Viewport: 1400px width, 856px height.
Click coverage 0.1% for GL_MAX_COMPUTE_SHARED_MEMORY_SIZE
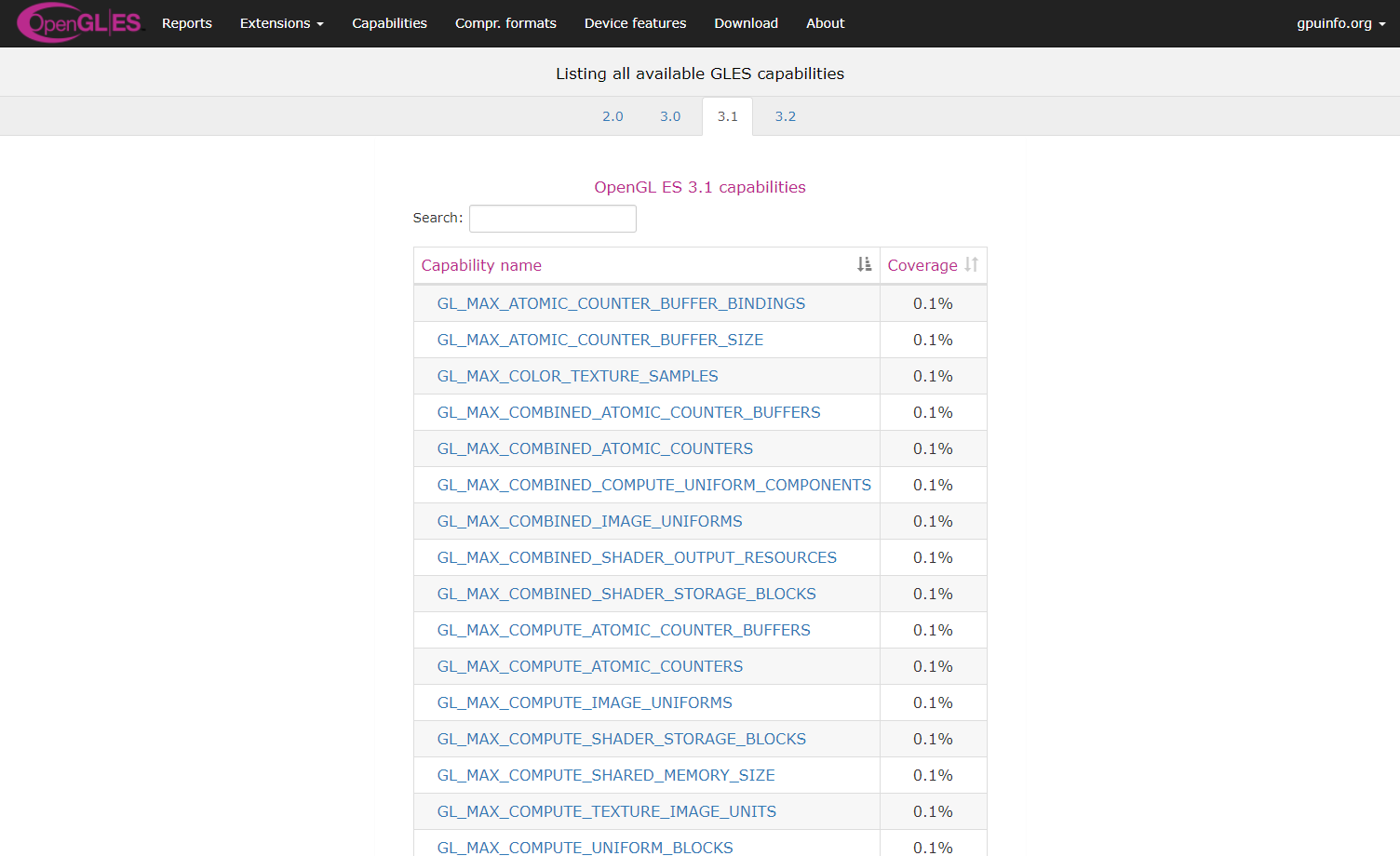point(933,775)
